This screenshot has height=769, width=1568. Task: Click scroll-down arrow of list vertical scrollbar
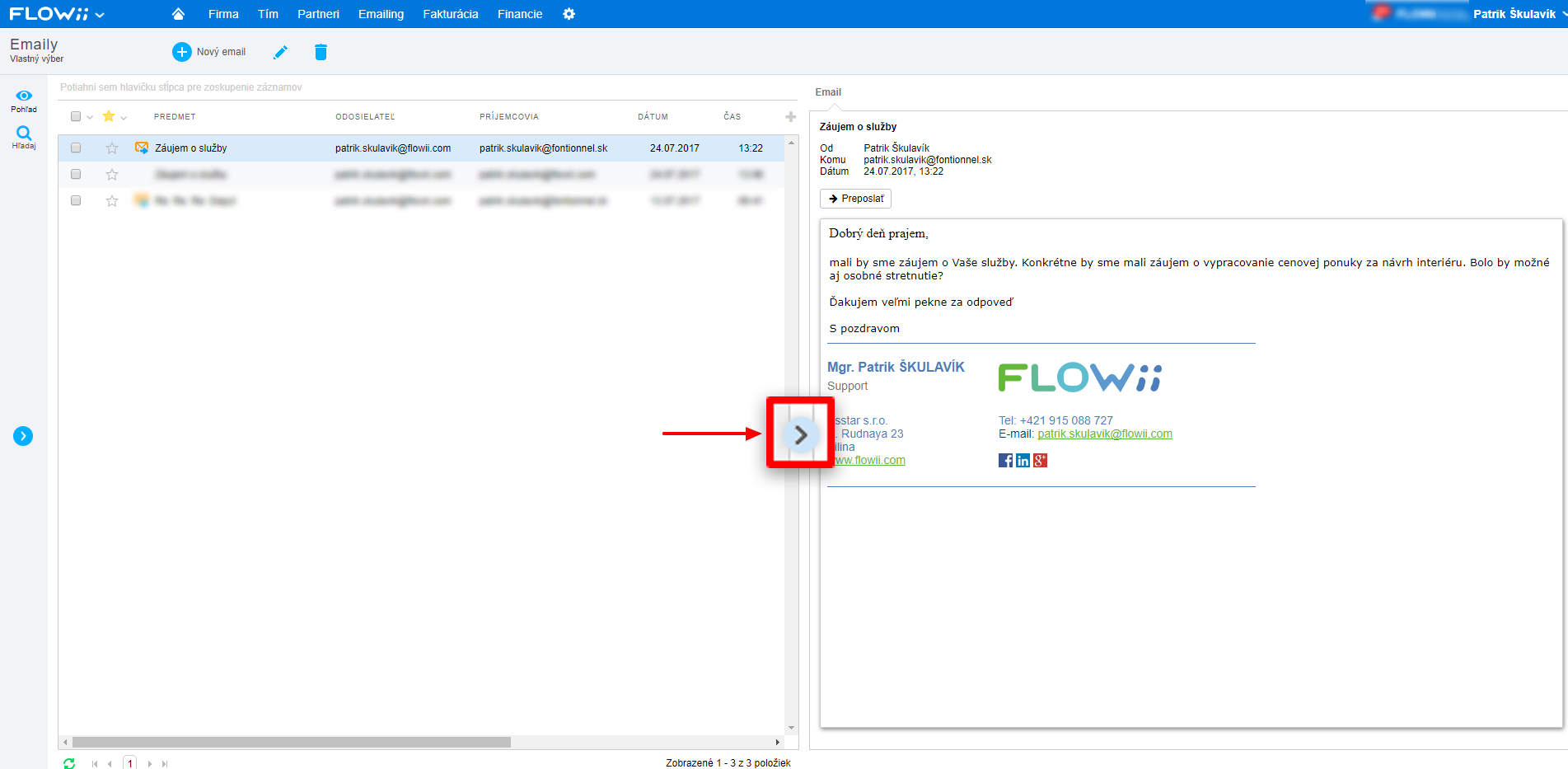(791, 728)
